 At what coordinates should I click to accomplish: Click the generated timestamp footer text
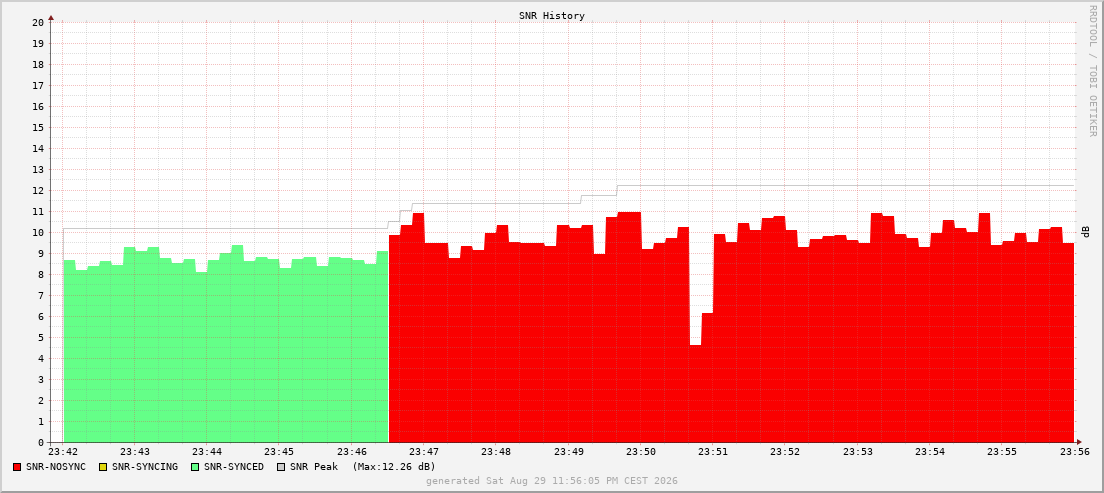click(551, 481)
